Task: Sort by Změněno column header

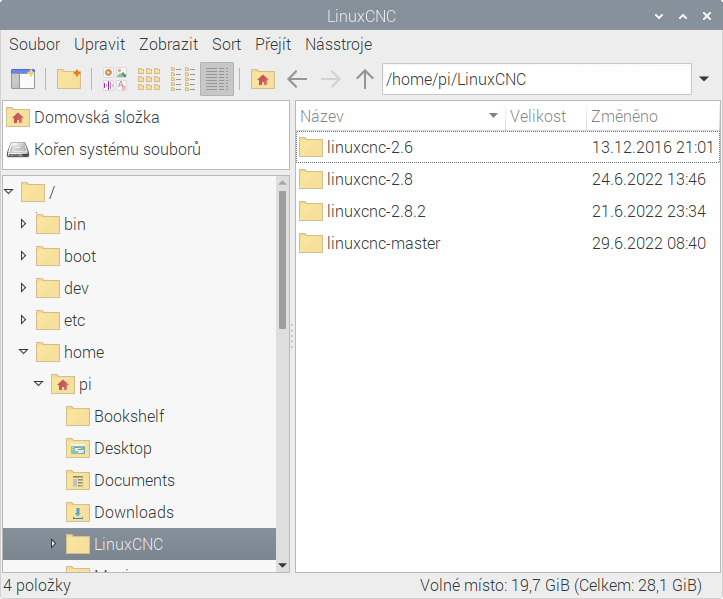Action: 652,116
